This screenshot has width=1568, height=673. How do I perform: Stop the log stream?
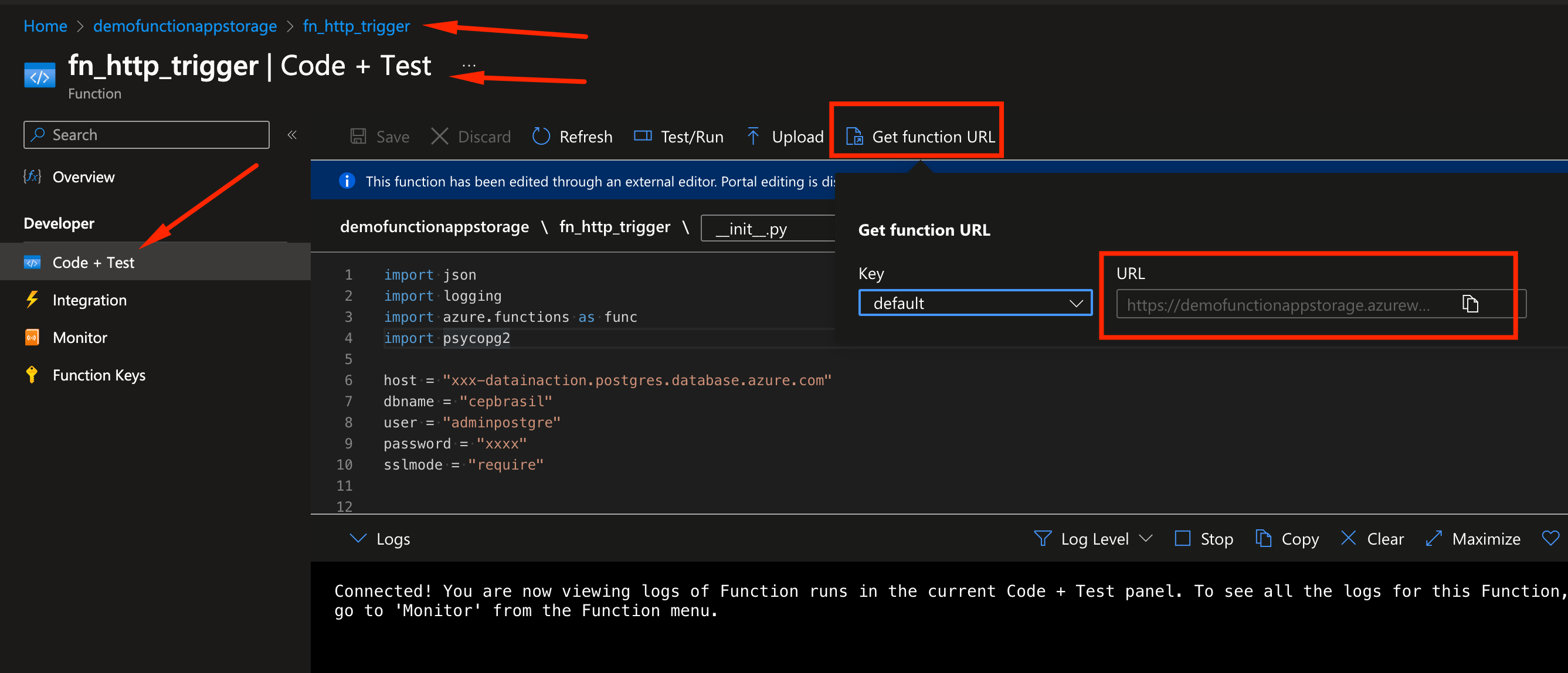[1203, 539]
